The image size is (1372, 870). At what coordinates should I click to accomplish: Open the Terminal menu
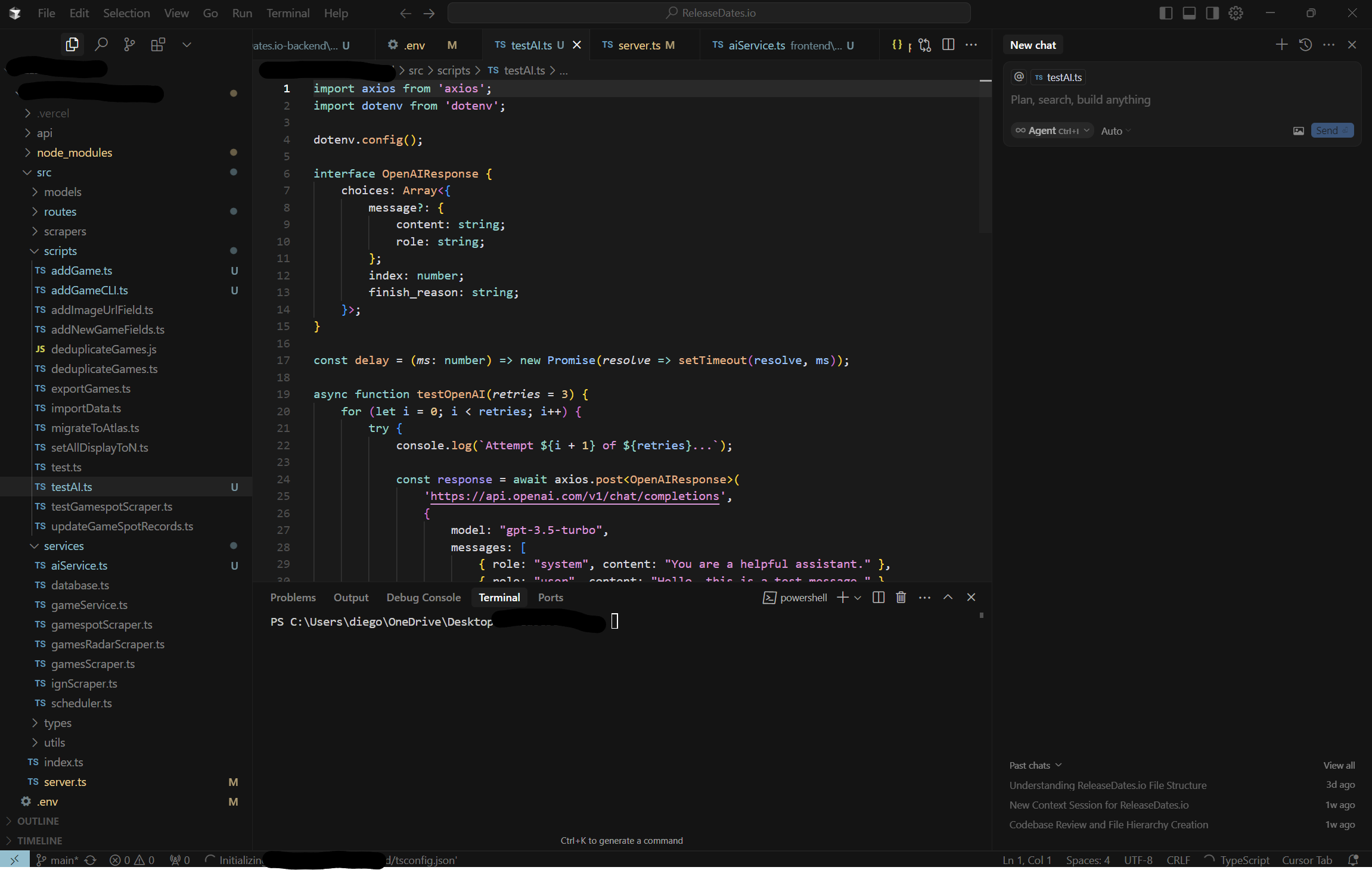tap(287, 13)
